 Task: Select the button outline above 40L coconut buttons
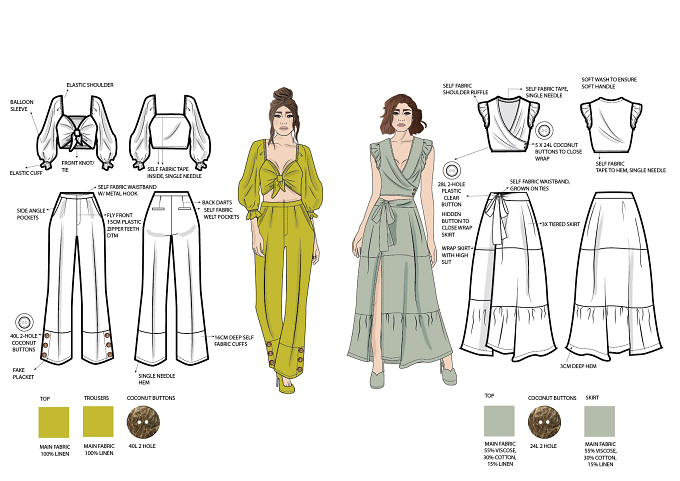pyautogui.click(x=24, y=323)
